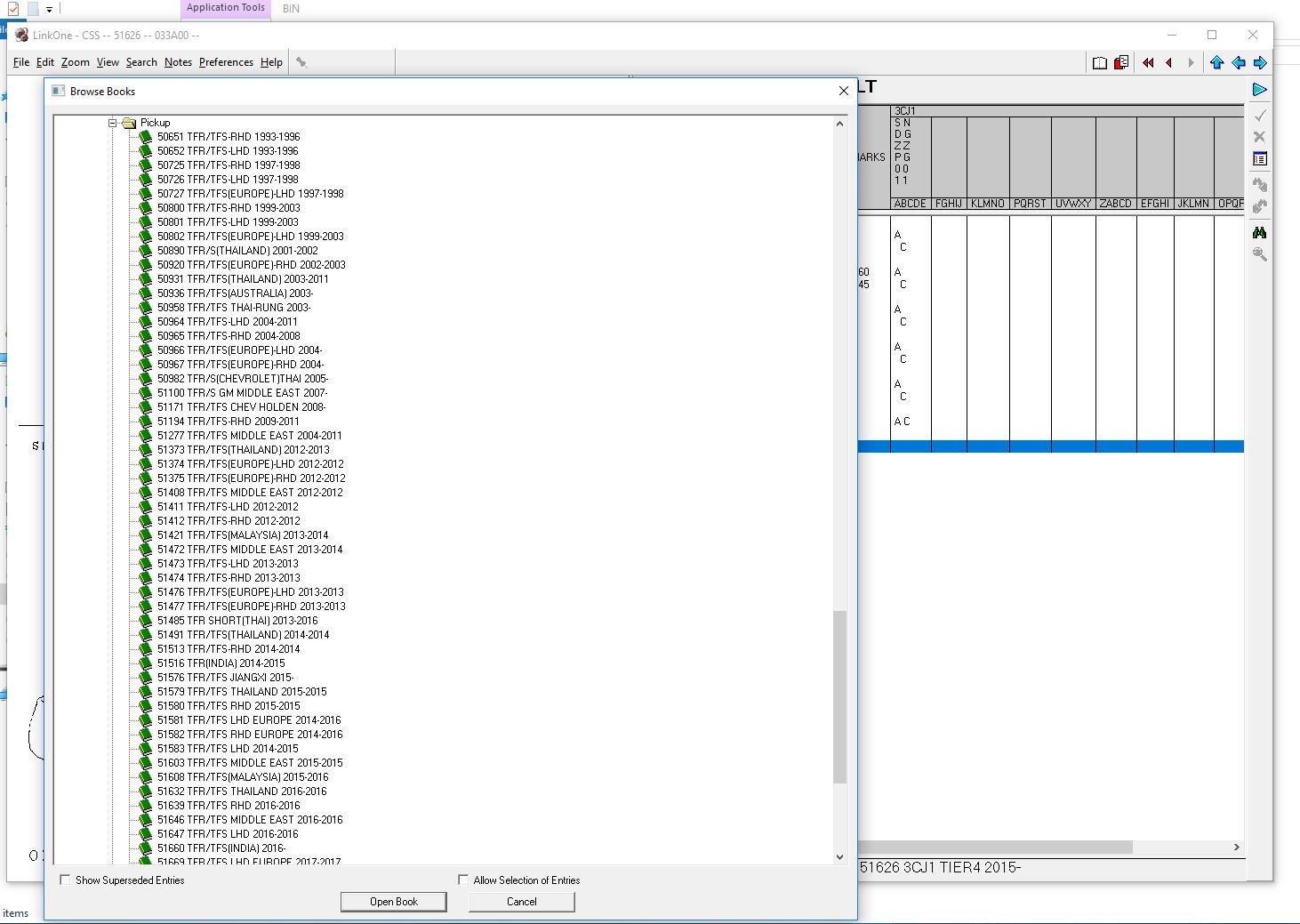Select the Pickup folder
Image resolution: width=1300 pixels, height=924 pixels.
click(155, 123)
